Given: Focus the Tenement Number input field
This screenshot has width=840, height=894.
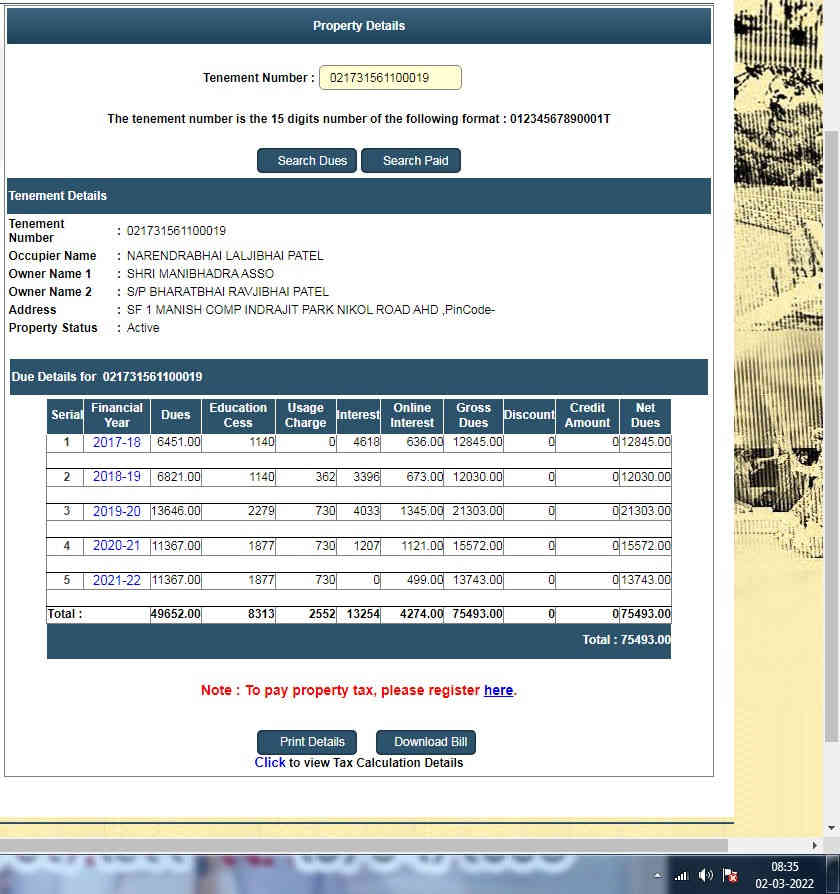Looking at the screenshot, I should (390, 78).
